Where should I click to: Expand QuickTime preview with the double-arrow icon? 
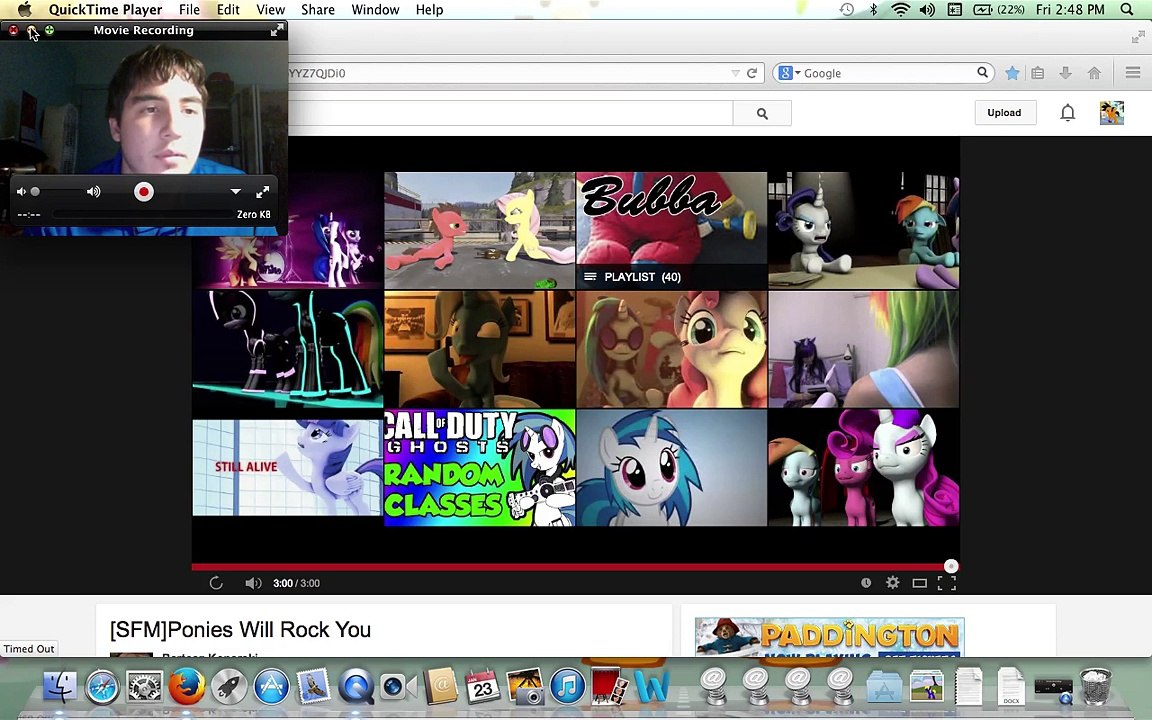[262, 192]
